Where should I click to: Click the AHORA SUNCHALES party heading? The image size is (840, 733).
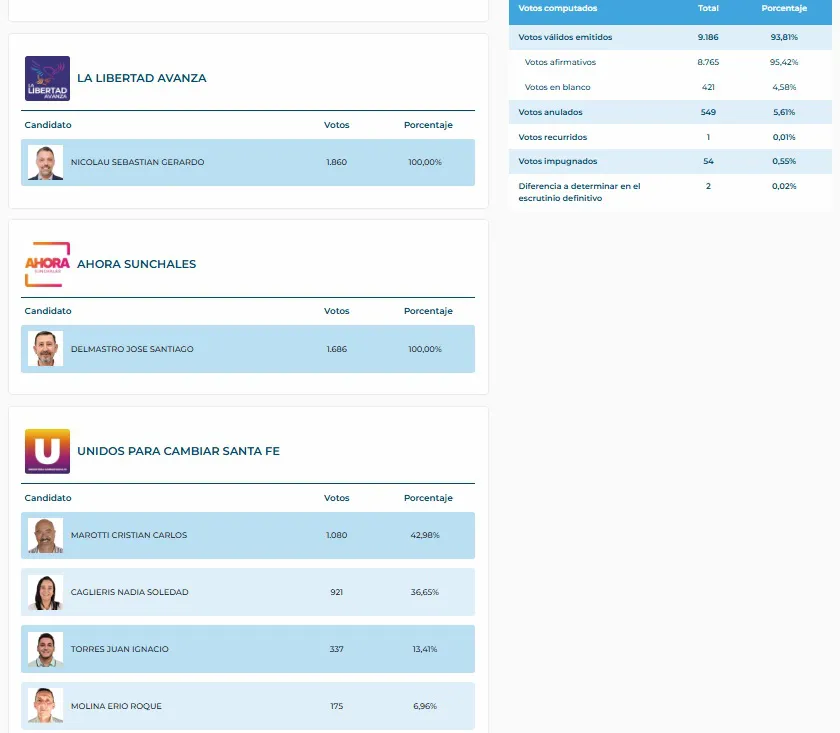pos(136,264)
